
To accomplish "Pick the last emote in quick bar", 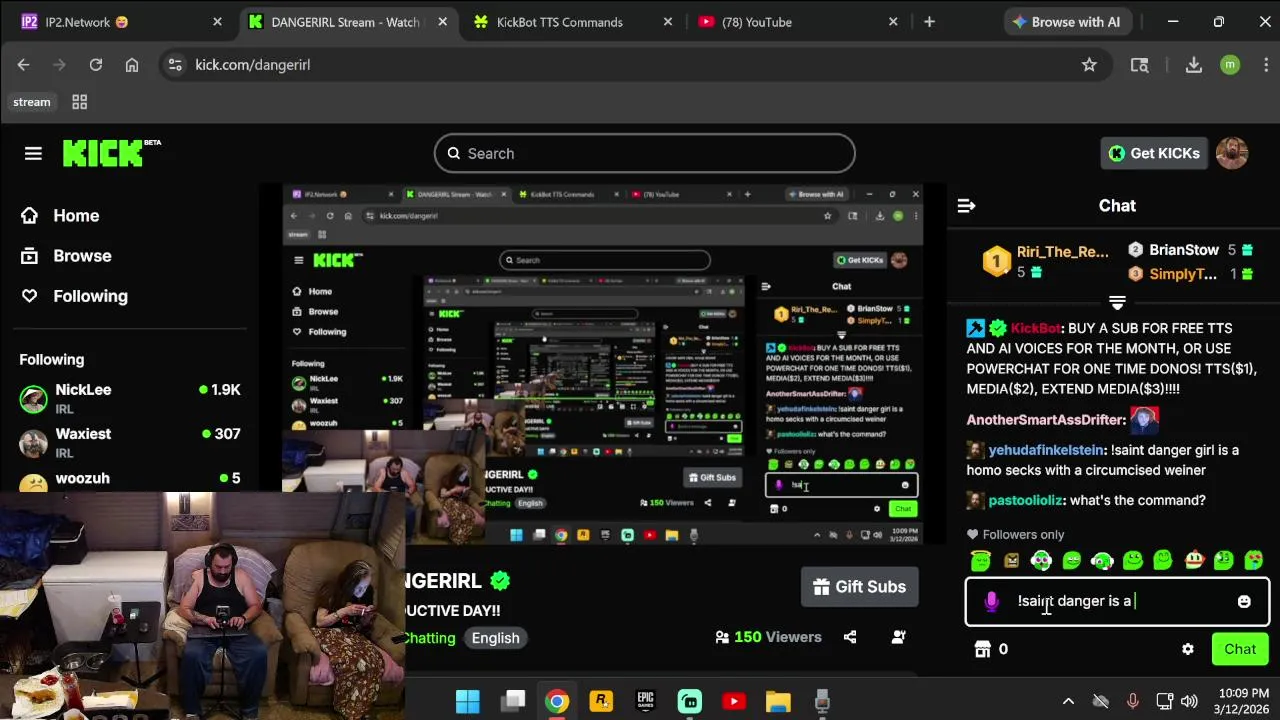I will point(1254,561).
